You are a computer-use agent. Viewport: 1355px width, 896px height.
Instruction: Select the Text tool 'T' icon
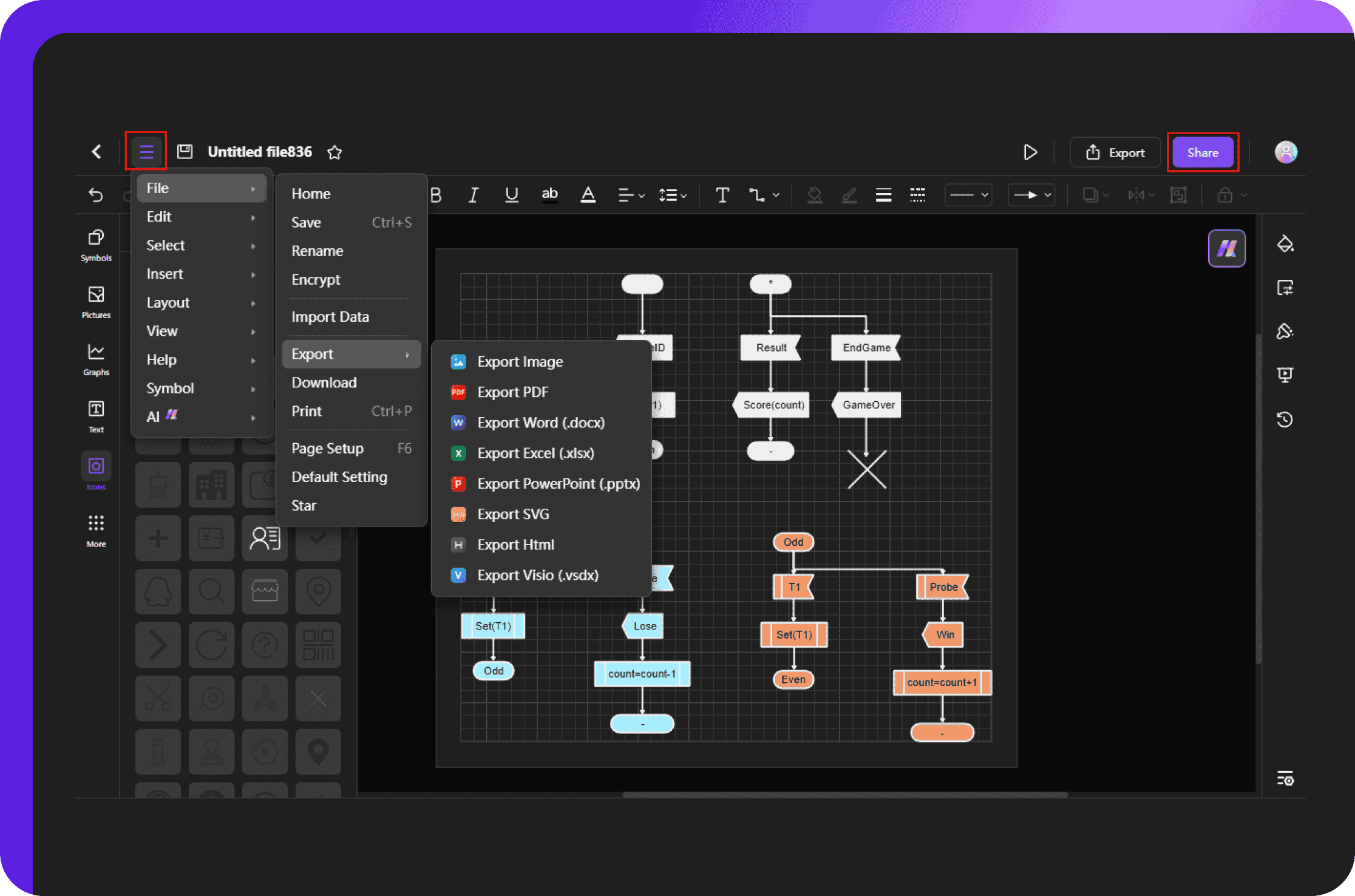[x=722, y=195]
